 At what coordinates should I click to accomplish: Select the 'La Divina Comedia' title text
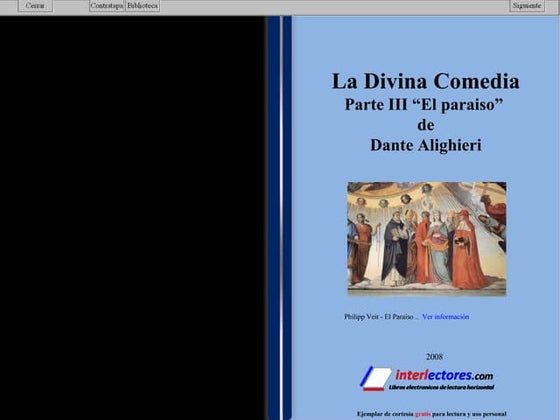point(425,81)
